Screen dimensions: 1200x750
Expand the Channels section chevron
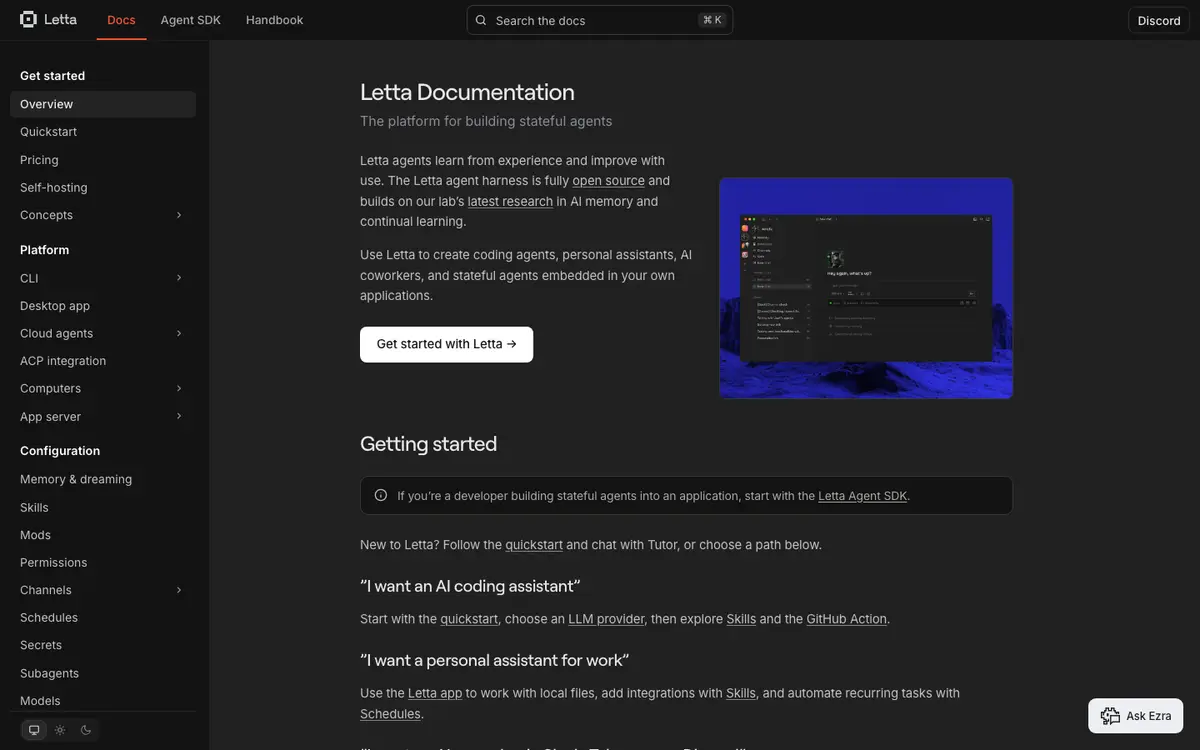[x=179, y=590]
